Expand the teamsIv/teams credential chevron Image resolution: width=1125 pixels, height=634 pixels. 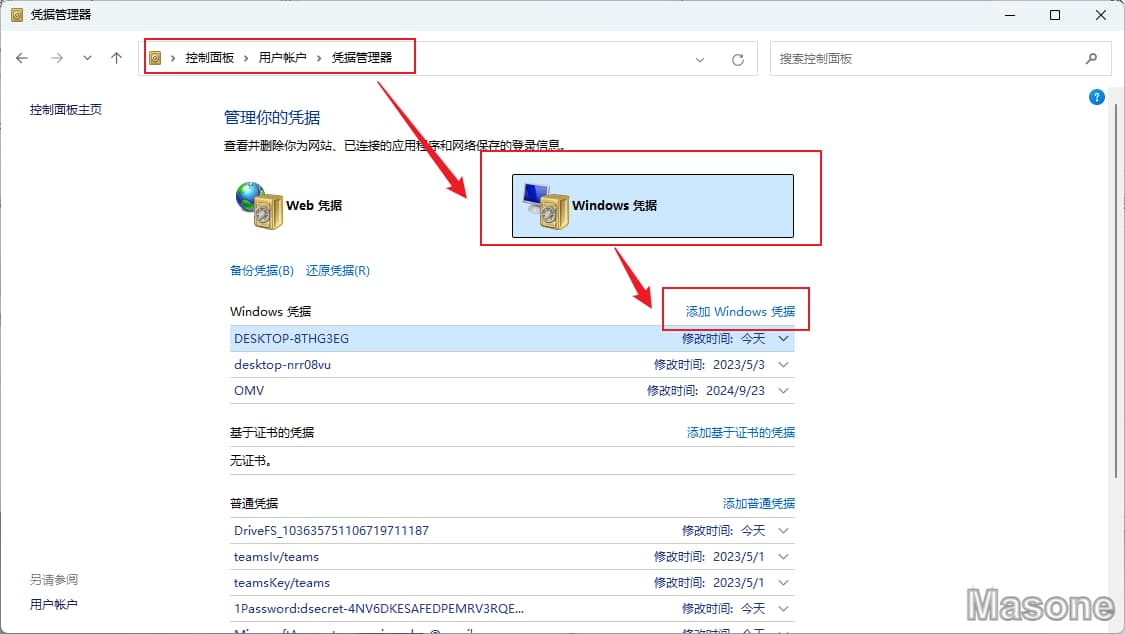click(783, 557)
